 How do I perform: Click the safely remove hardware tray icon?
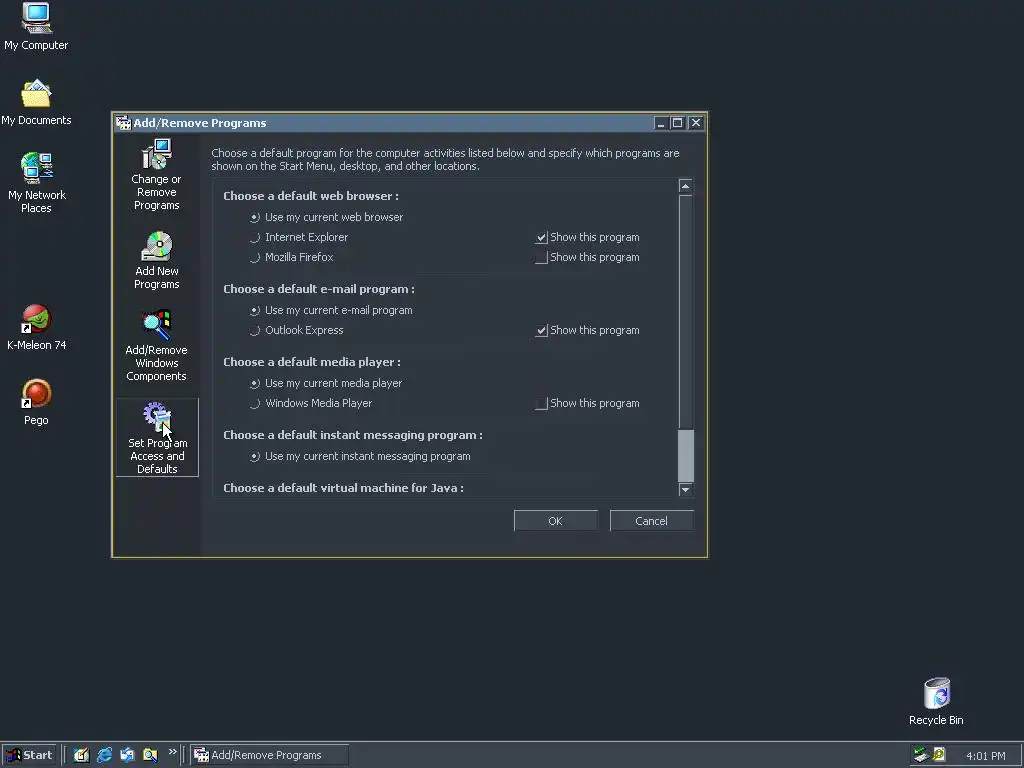click(x=921, y=755)
